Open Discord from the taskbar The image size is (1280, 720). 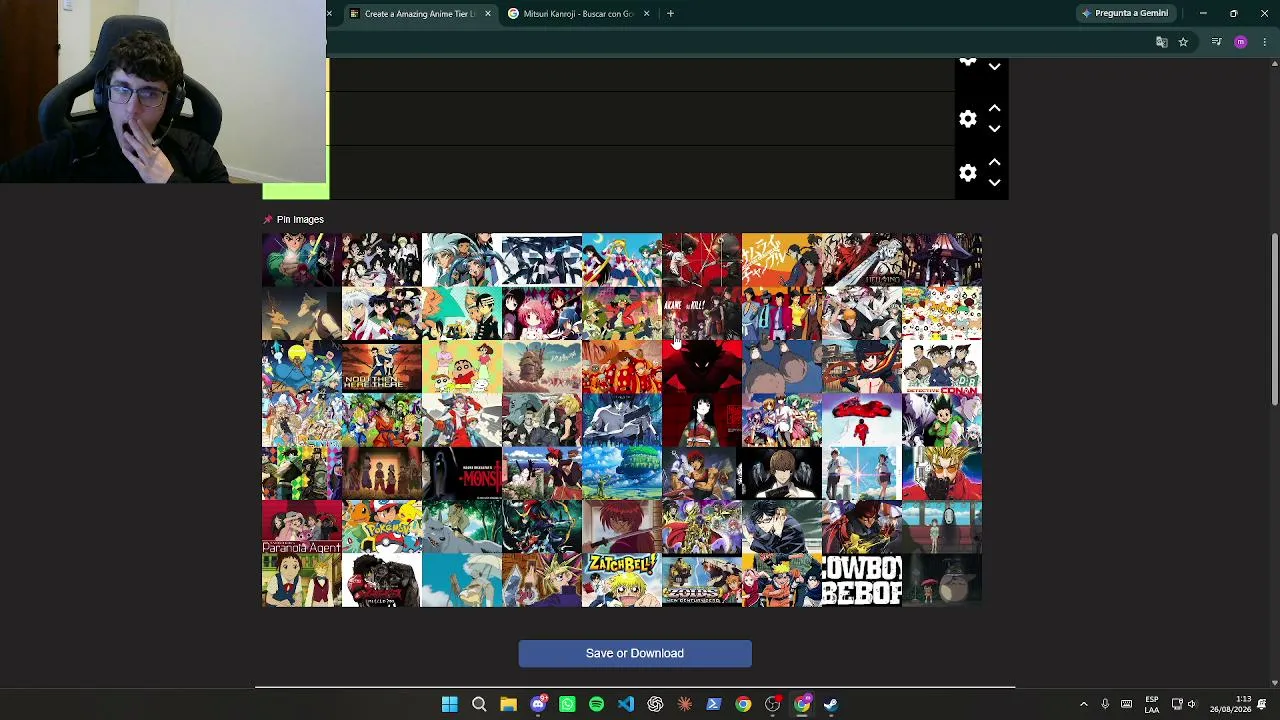[x=538, y=704]
